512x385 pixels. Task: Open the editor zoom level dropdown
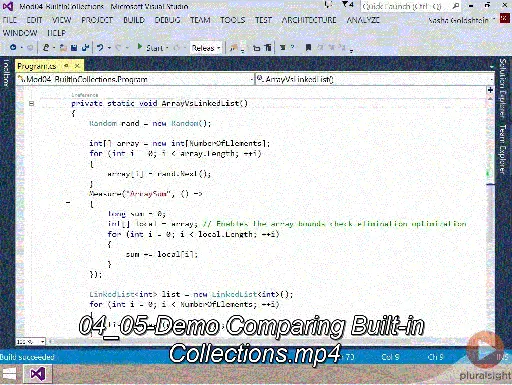(x=31, y=342)
